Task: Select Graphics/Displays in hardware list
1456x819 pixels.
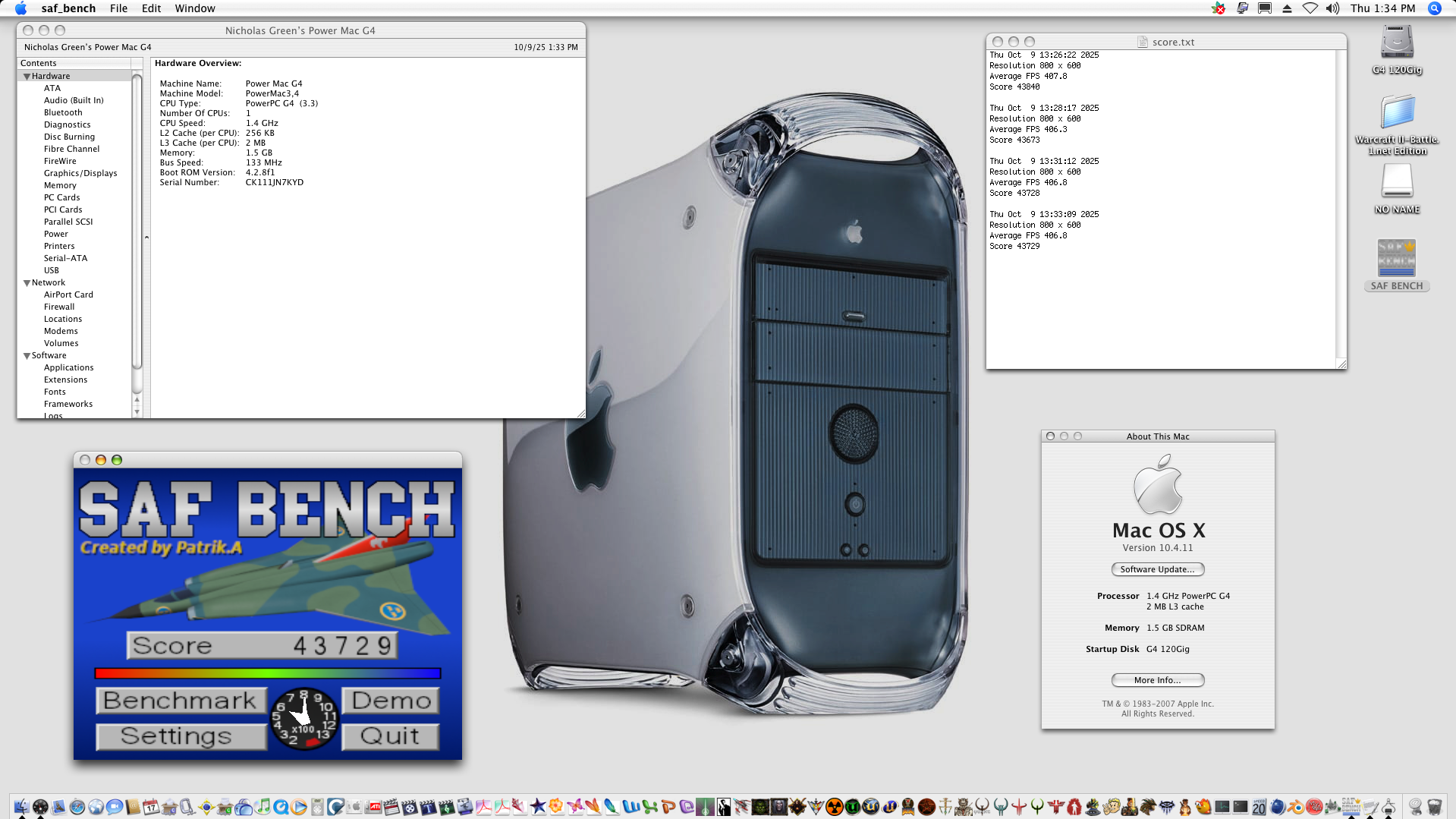Action: [80, 173]
